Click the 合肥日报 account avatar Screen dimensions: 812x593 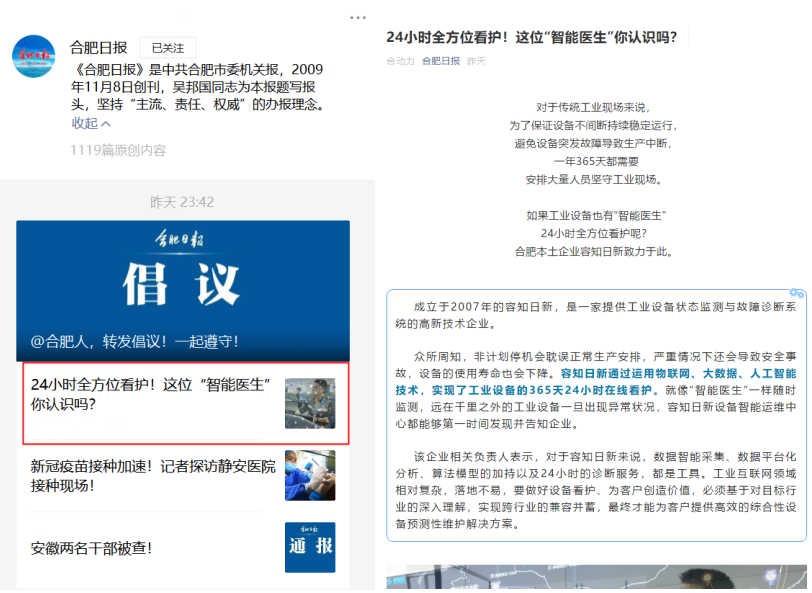pos(34,56)
